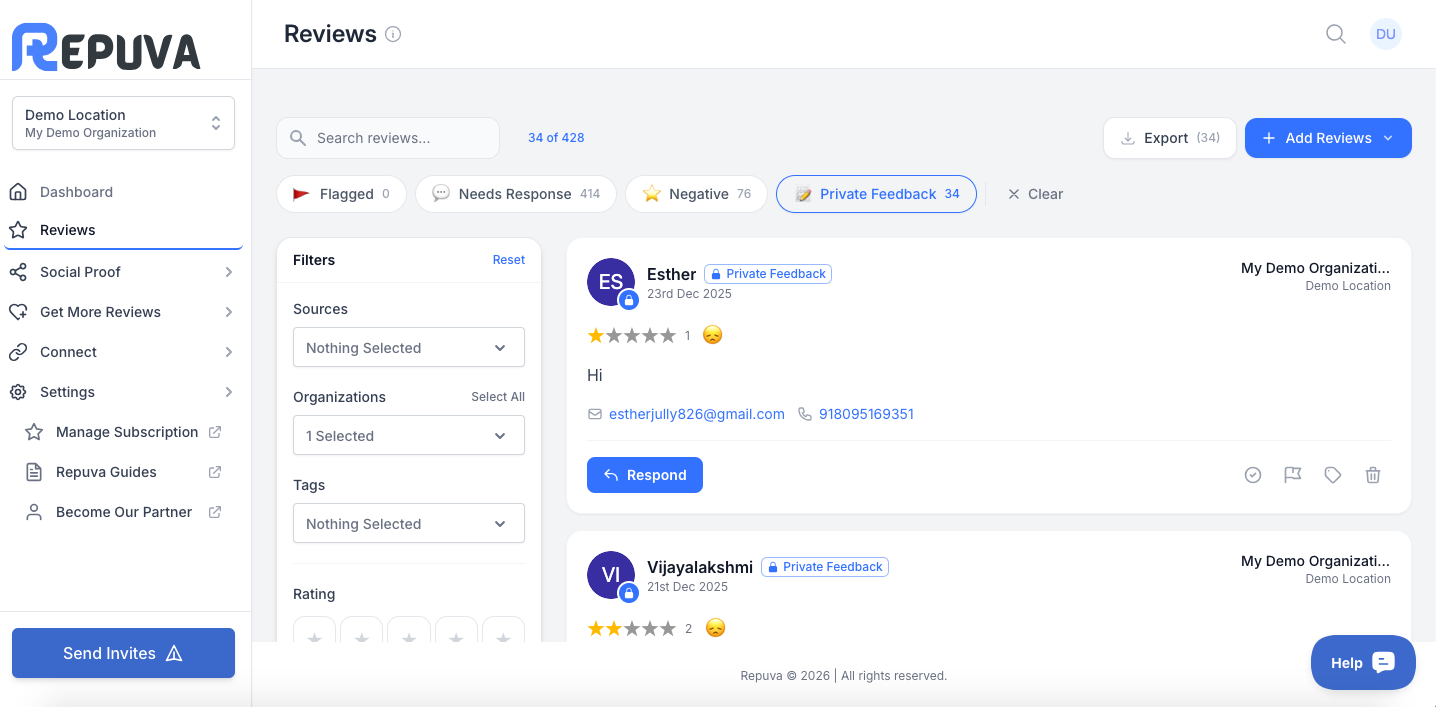
Task: Disable the Private Feedback filter chip
Action: (876, 194)
